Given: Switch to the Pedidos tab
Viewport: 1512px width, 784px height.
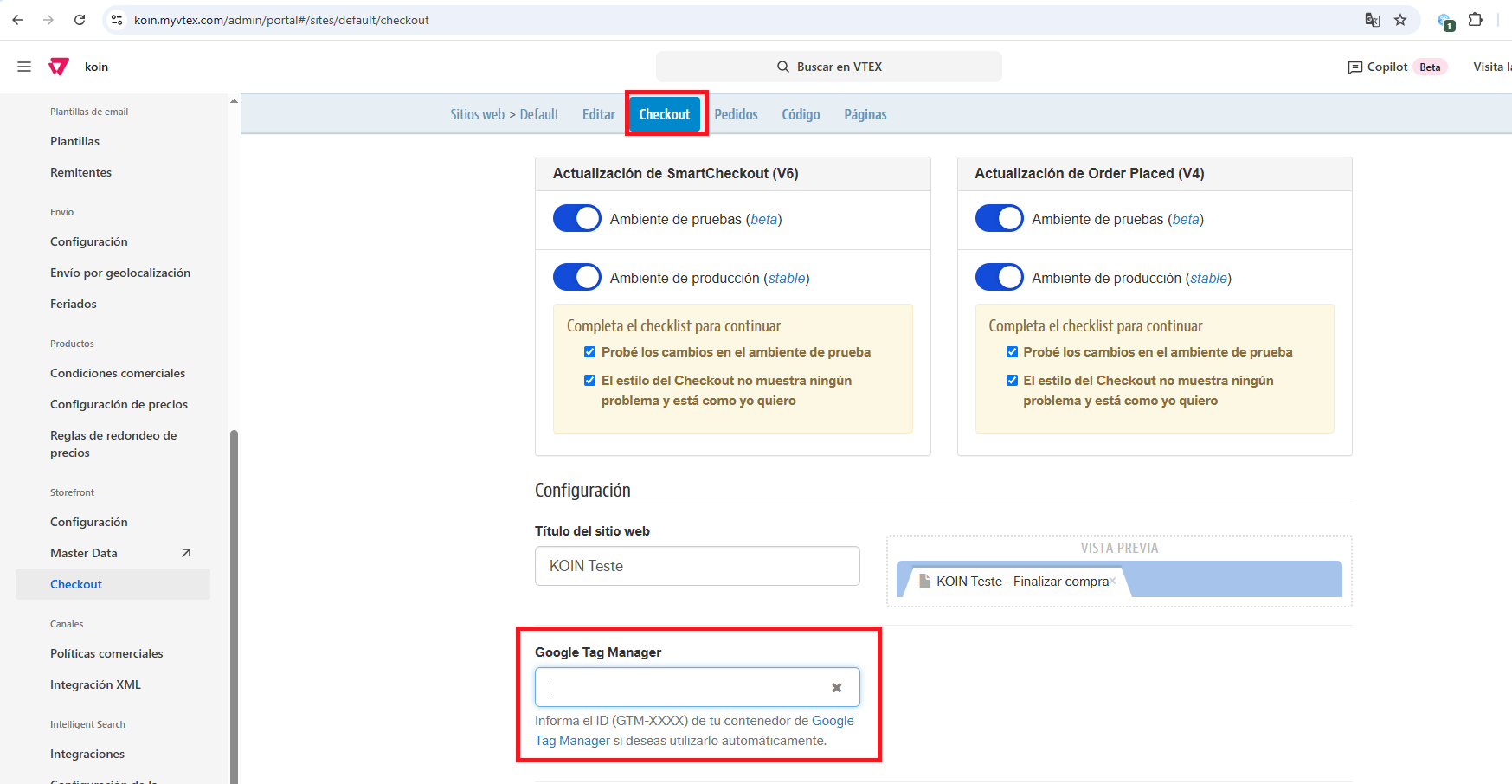Looking at the screenshot, I should (736, 114).
